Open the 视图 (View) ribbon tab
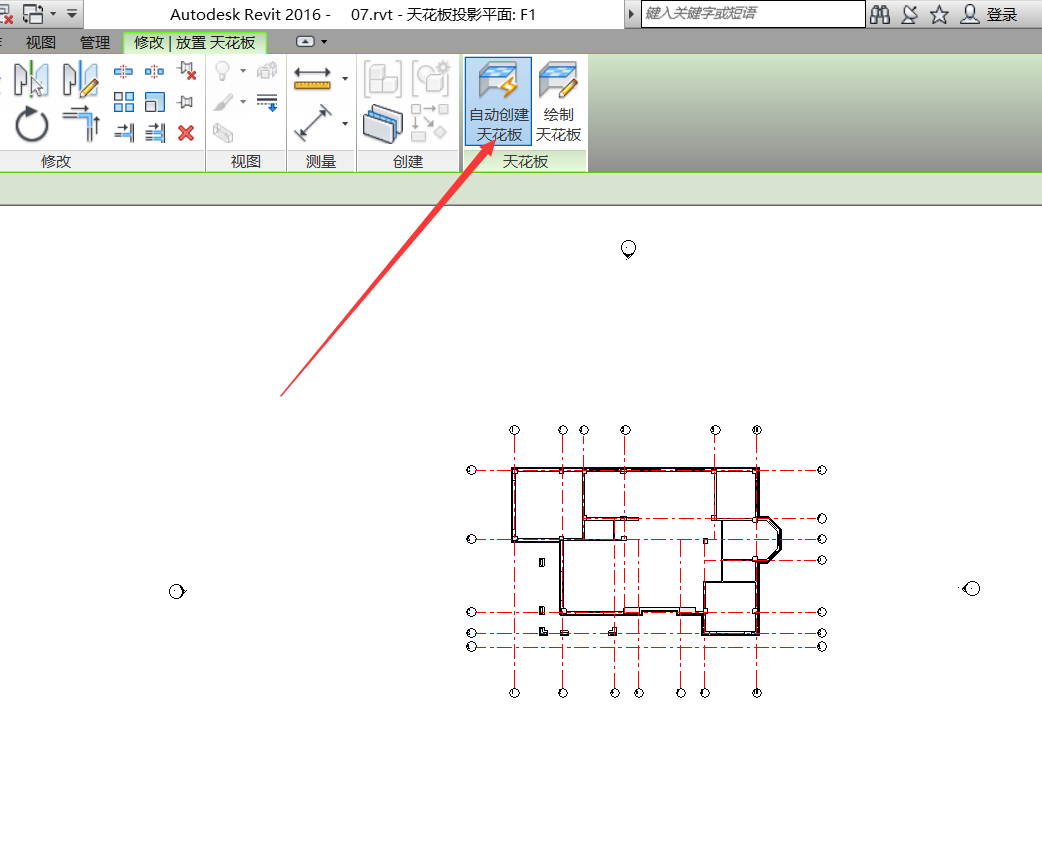 [41, 43]
